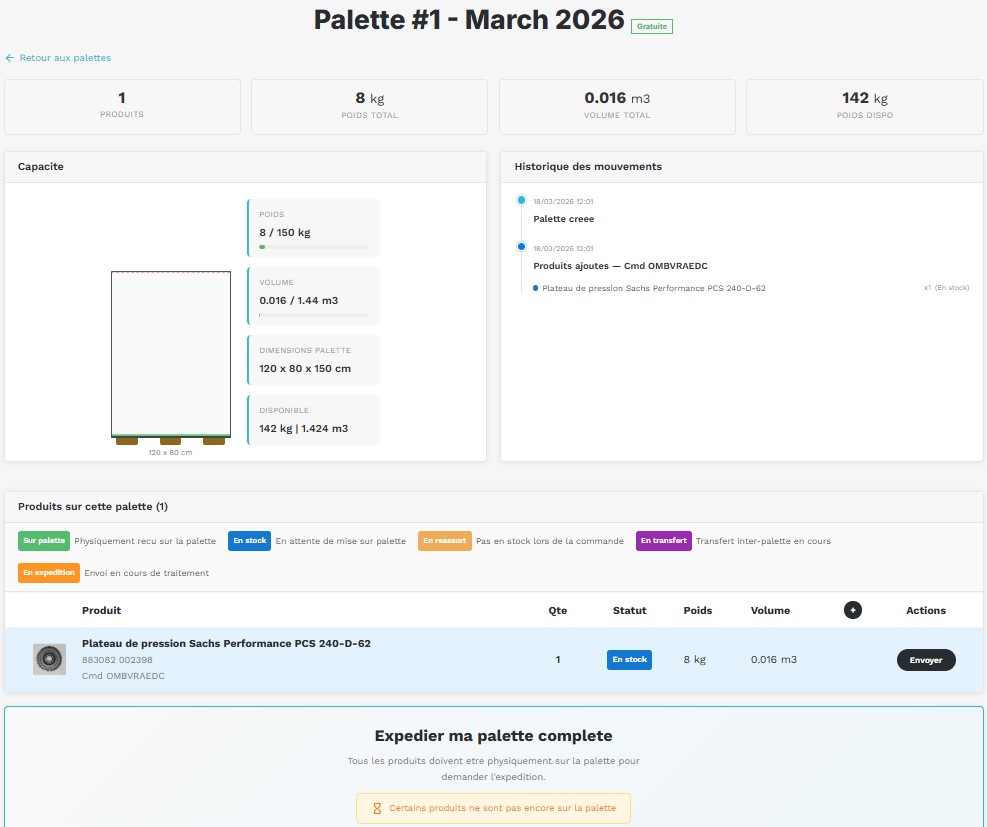Click the pallet diagram illustration
This screenshot has height=827, width=987.
tap(171, 356)
